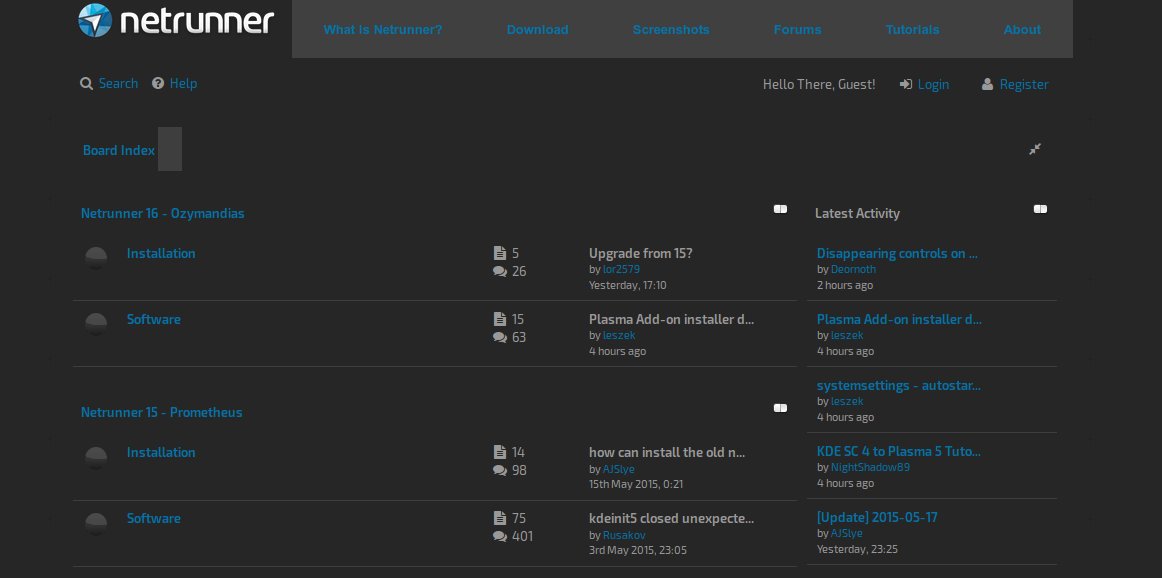Open Installation forum under Netrunner 16
This screenshot has height=578, width=1162.
tap(161, 253)
